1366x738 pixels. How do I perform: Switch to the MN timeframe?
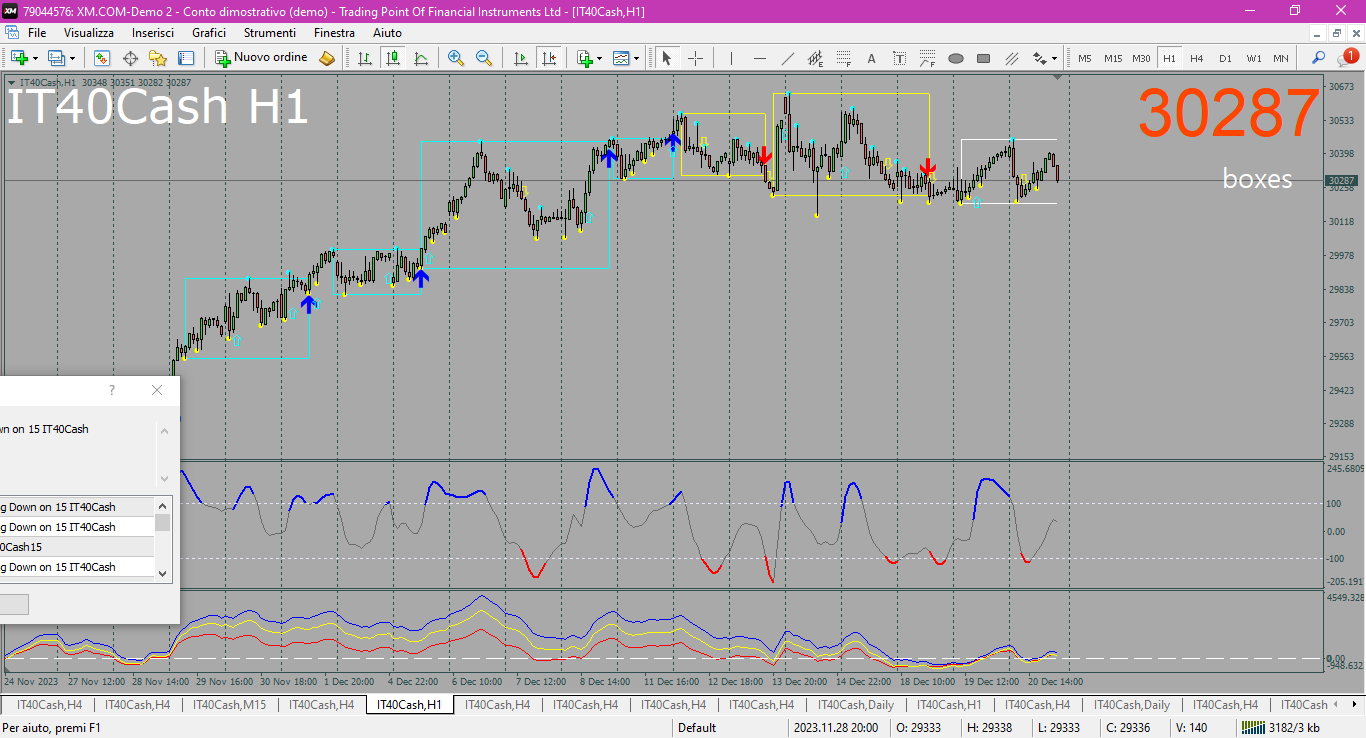1281,58
